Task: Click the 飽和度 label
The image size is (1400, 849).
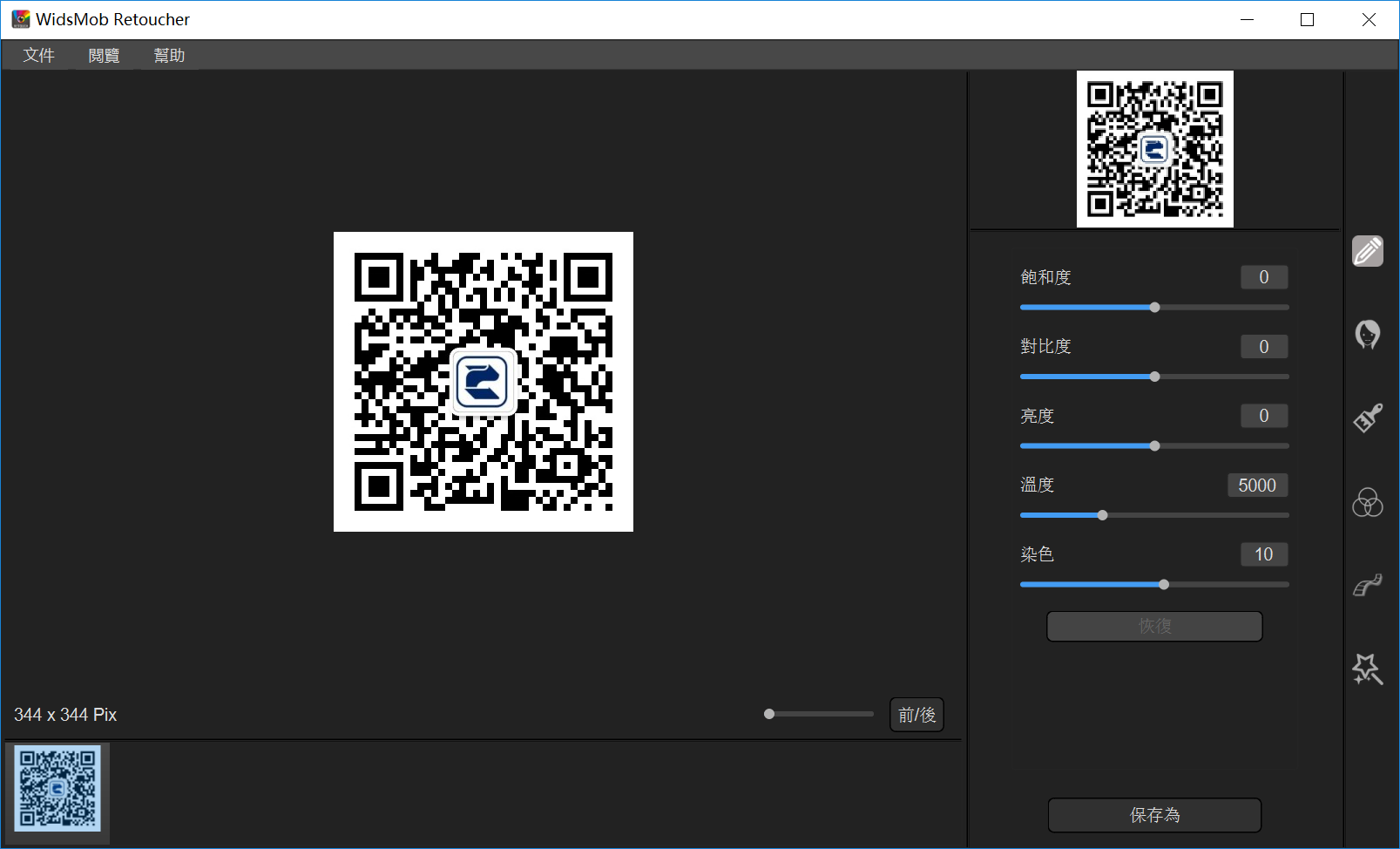Action: click(1045, 277)
